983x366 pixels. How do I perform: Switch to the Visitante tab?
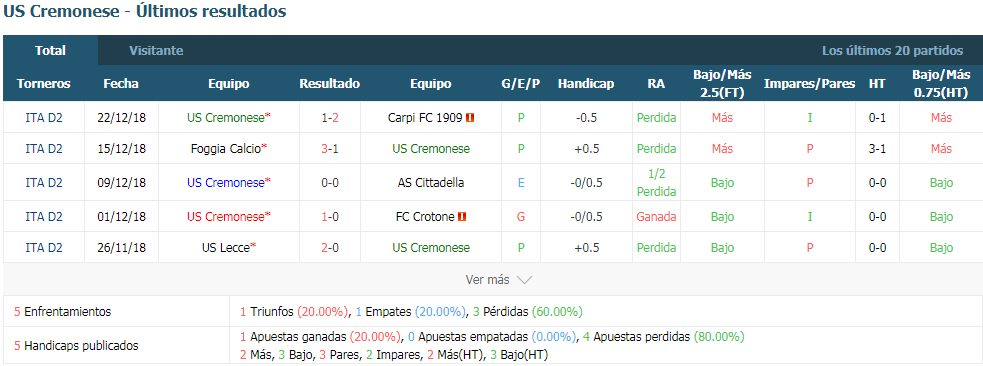[156, 51]
